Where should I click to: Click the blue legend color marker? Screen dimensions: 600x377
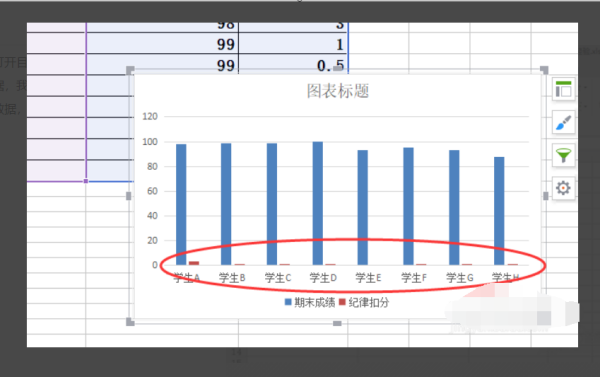(x=288, y=302)
